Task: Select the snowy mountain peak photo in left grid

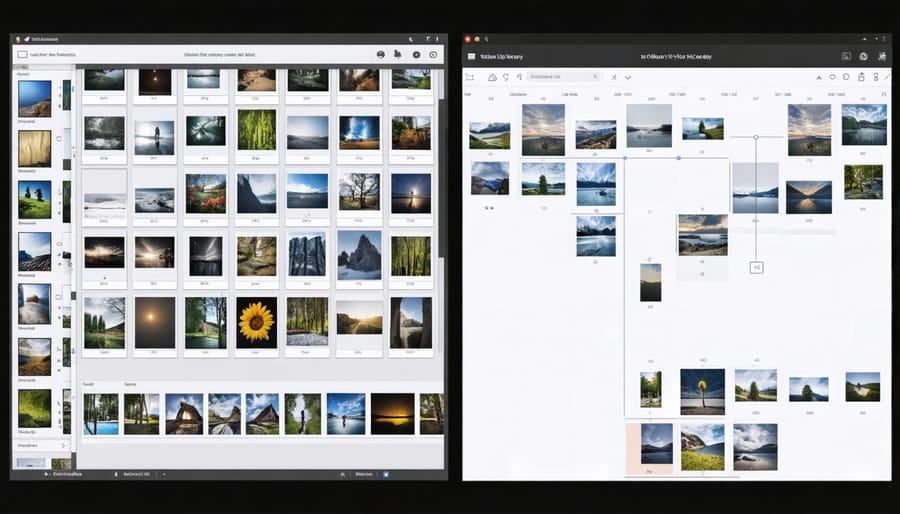Action: click(359, 255)
